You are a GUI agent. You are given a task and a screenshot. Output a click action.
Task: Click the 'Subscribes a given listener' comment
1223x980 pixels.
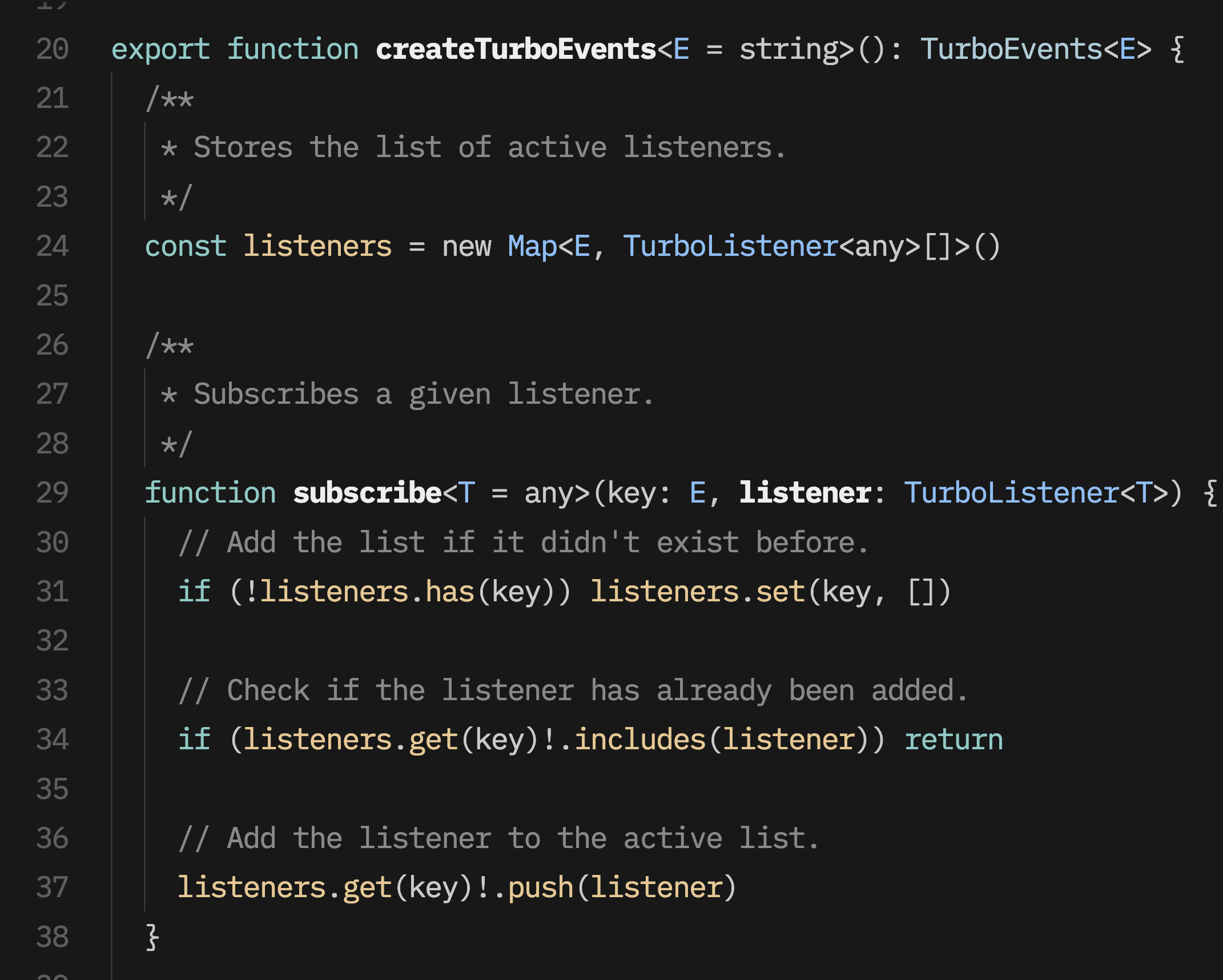click(x=423, y=394)
